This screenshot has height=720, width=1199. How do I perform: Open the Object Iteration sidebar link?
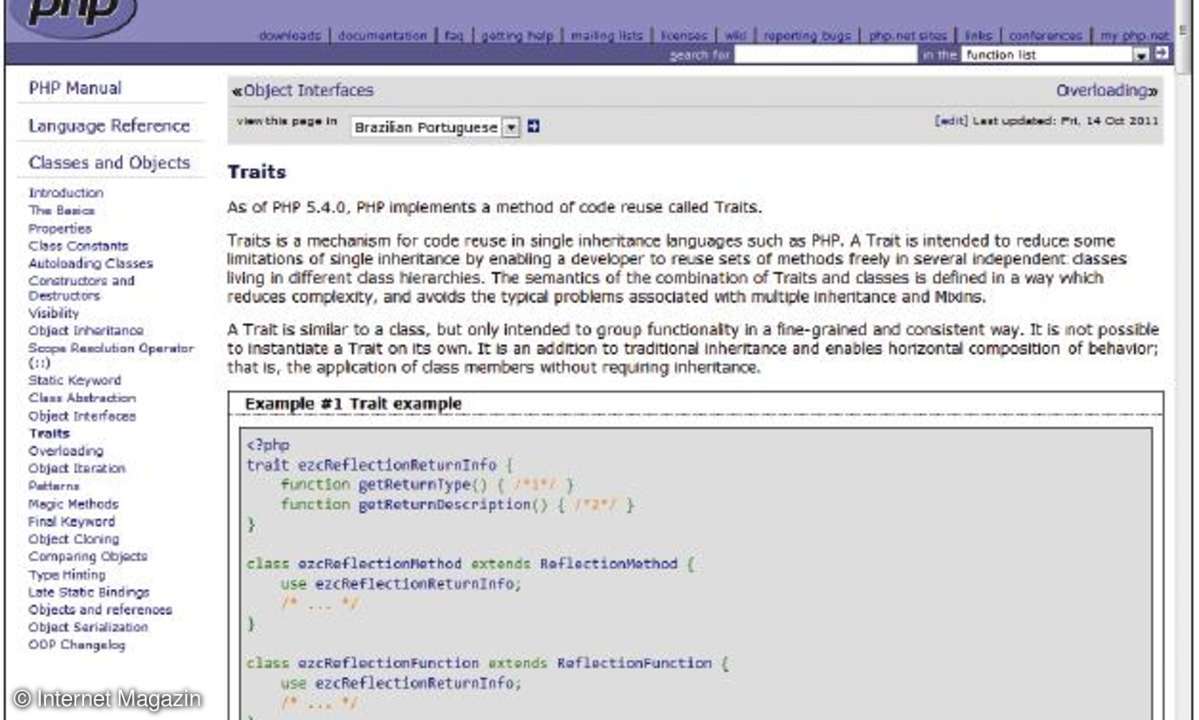click(76, 469)
